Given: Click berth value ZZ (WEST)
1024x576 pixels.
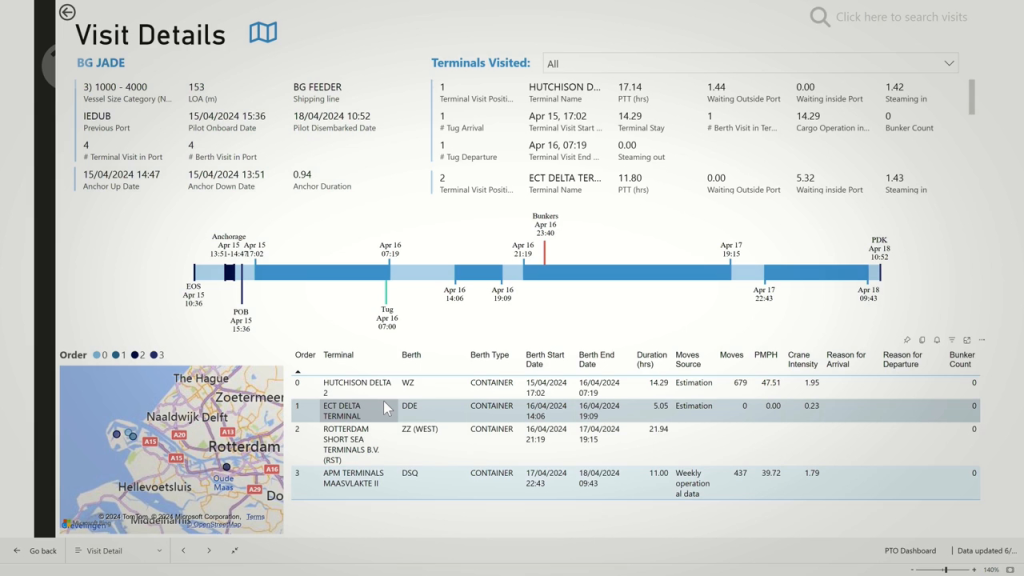Looking at the screenshot, I should point(420,429).
